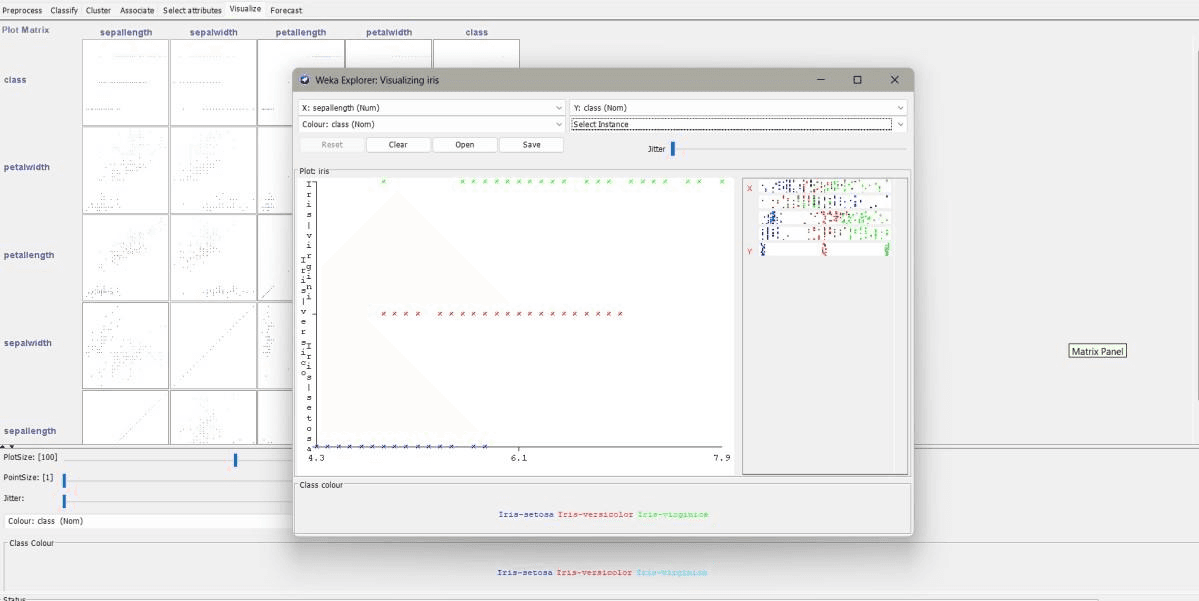Click the Clear button
Image resolution: width=1199 pixels, height=601 pixels.
coord(398,145)
